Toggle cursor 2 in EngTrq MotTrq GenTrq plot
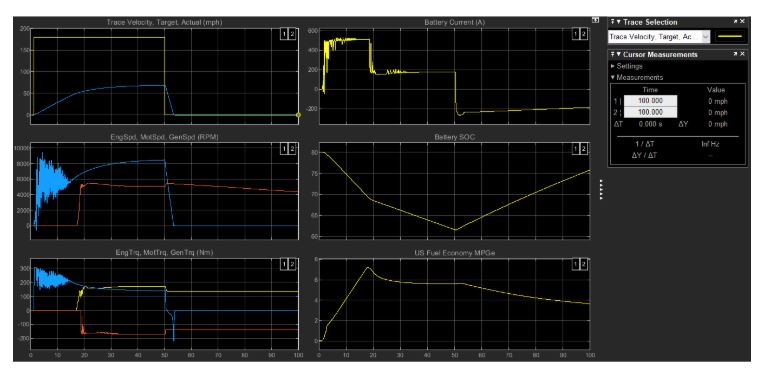This screenshot has width=759, height=374. click(292, 264)
